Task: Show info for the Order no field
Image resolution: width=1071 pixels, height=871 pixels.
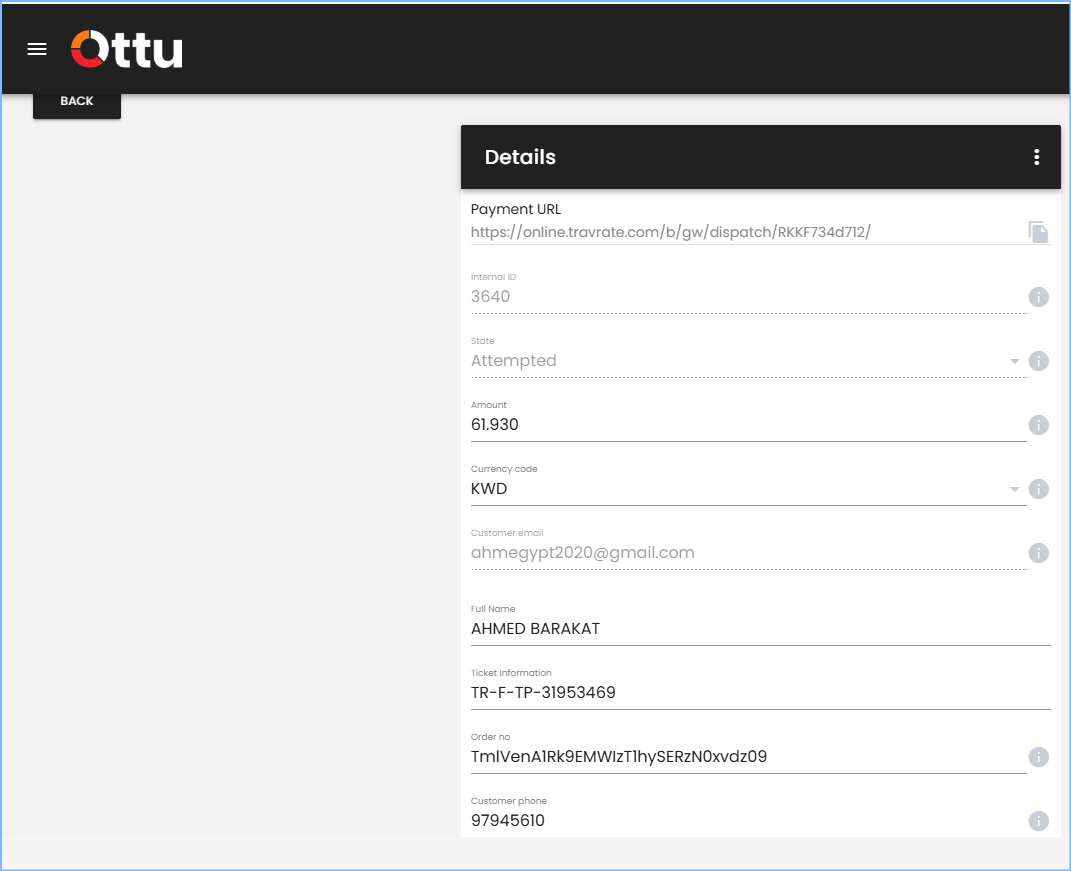Action: 1038,757
